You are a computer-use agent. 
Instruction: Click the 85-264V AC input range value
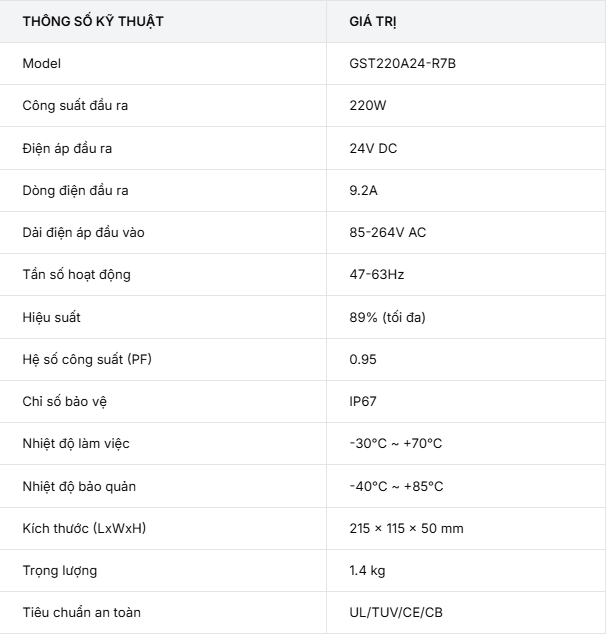click(388, 232)
